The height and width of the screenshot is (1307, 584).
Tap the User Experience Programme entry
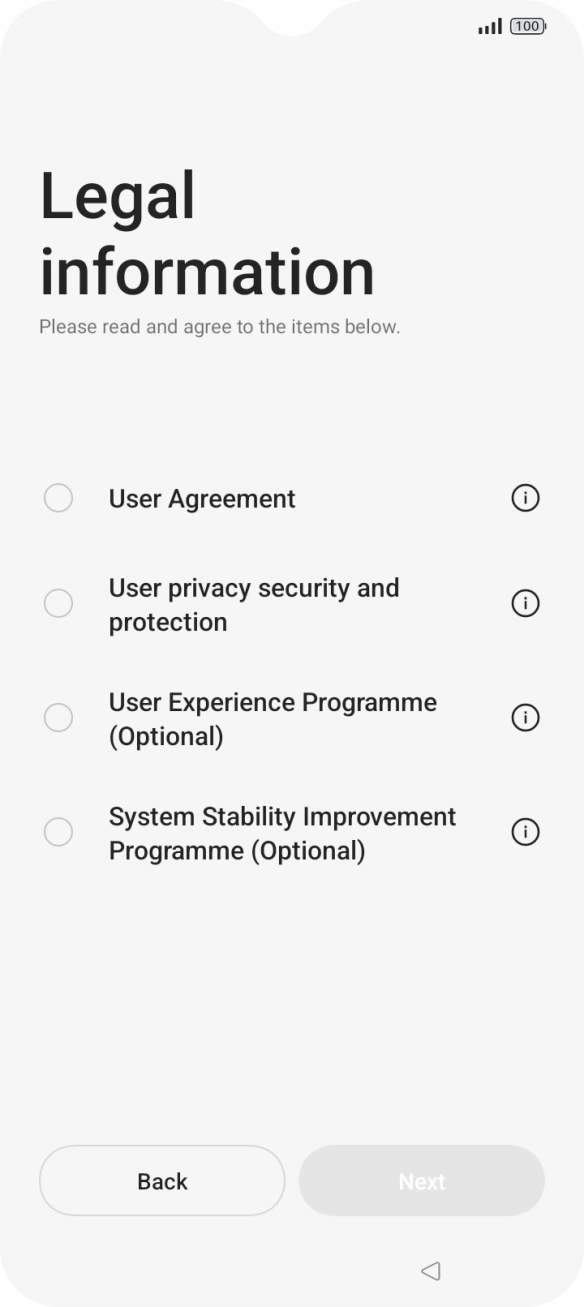pos(272,718)
